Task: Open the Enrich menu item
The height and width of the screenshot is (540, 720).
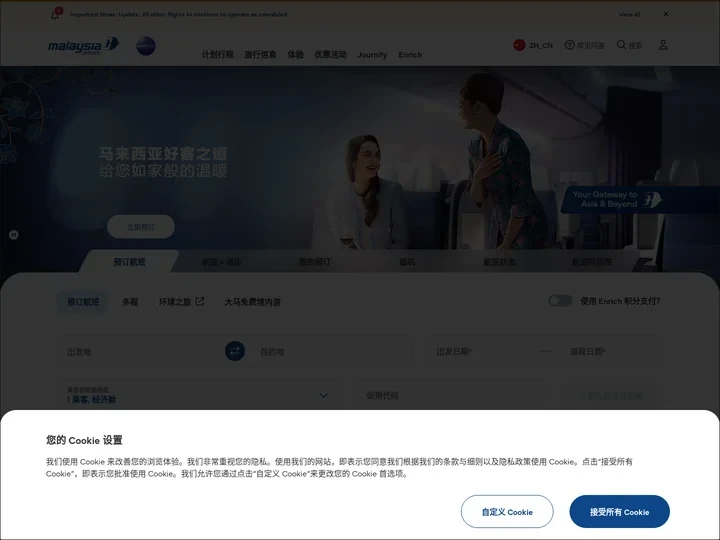Action: [410, 55]
